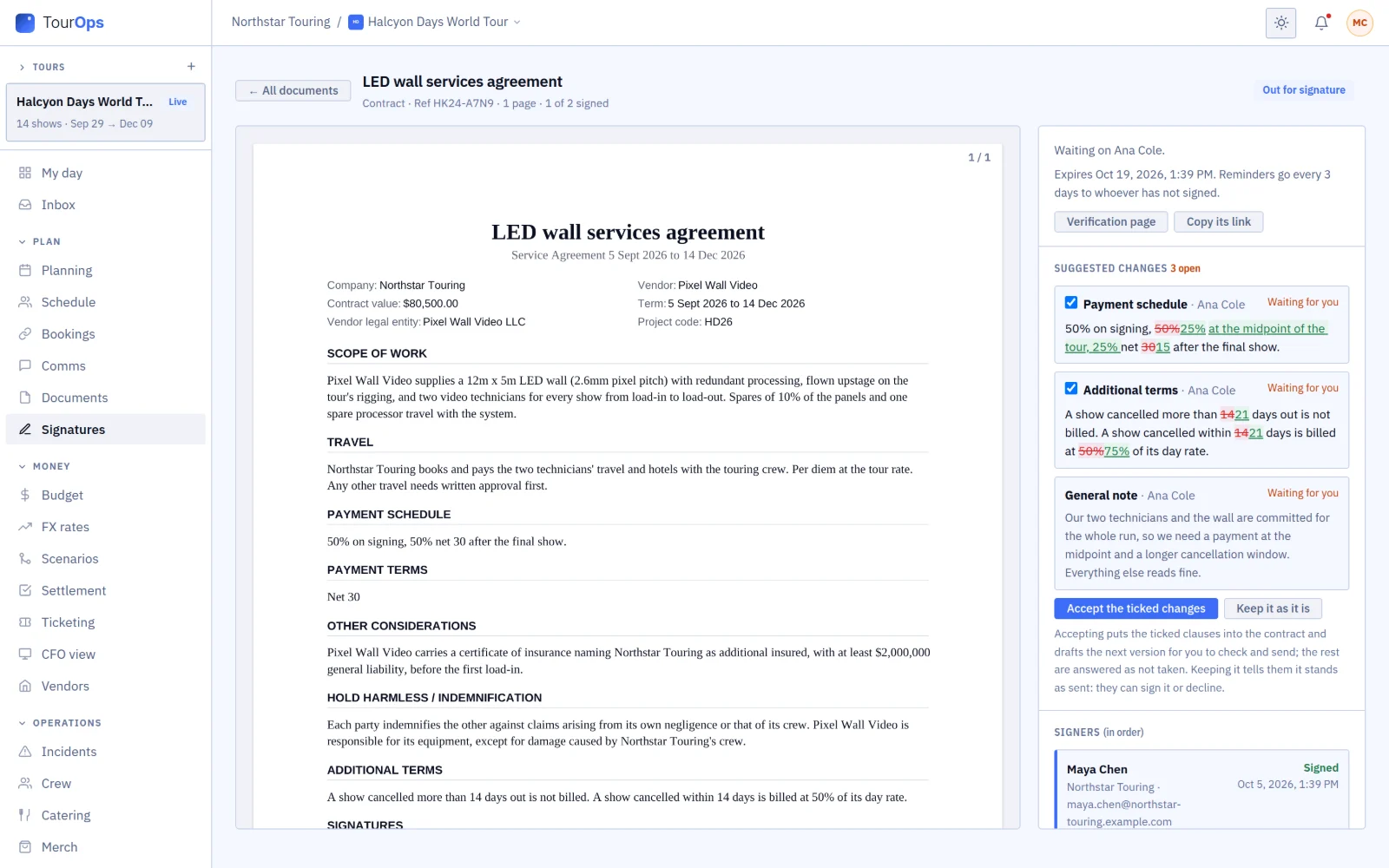Untick the Additional terms change checkbox
Screen dimensions: 1389x868
point(1071,389)
